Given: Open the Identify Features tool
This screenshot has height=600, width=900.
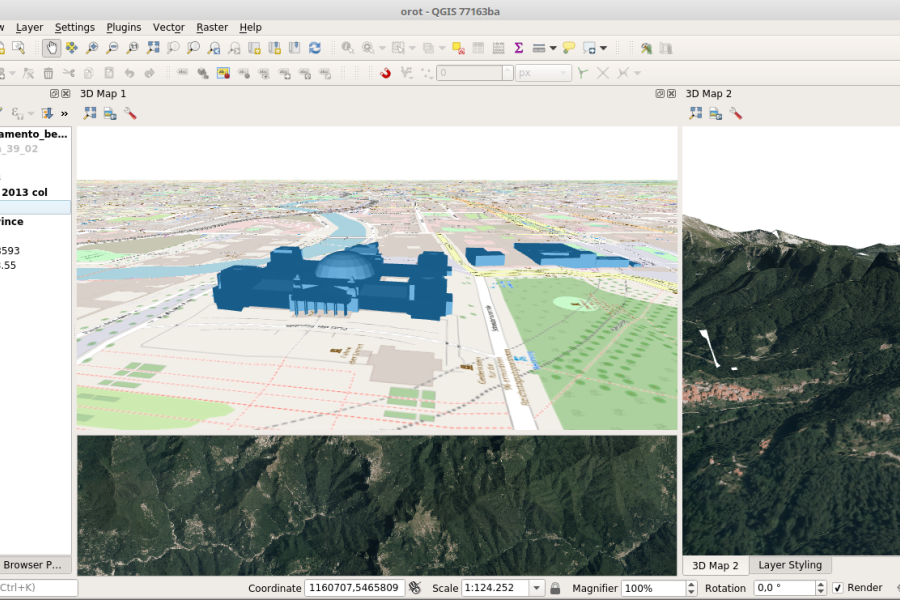Looking at the screenshot, I should click(345, 47).
